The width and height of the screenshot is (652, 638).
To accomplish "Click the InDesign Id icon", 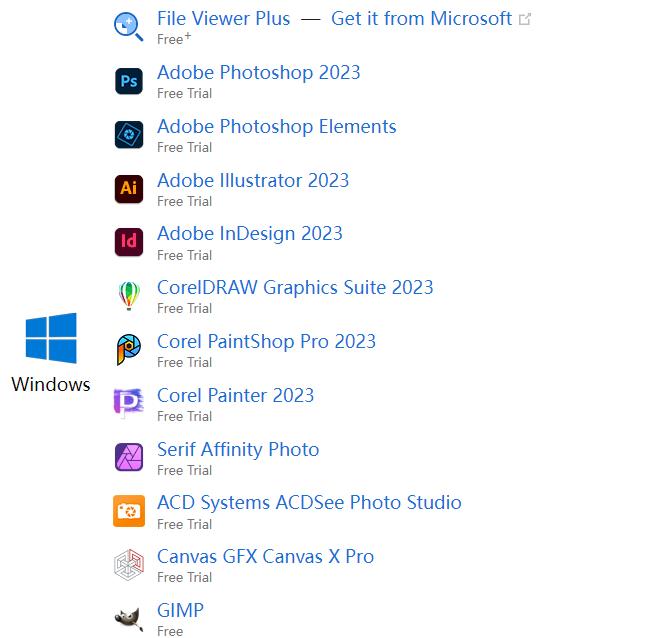I will coord(129,242).
